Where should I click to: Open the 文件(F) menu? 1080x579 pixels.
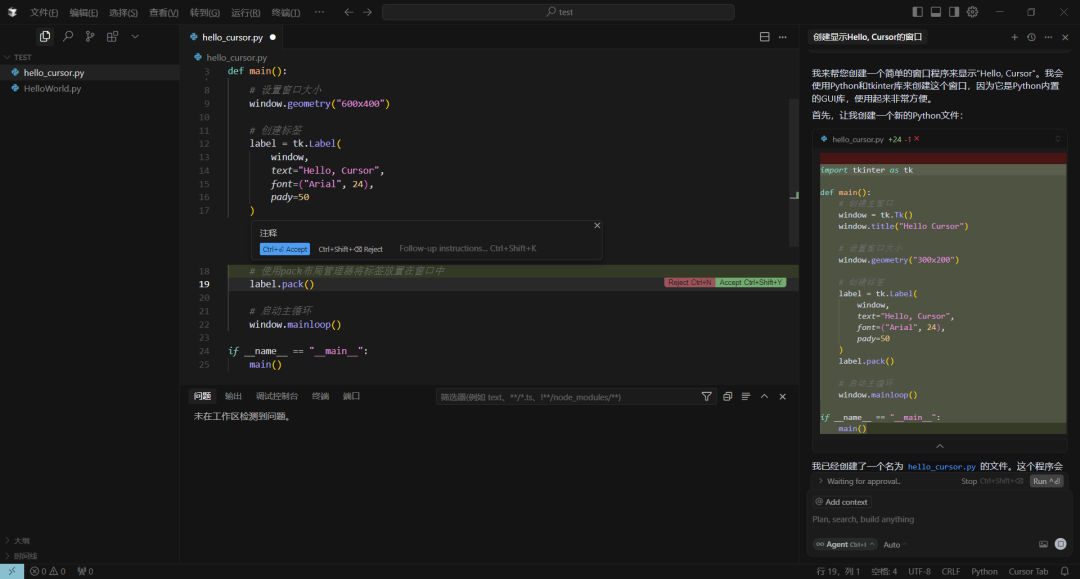43,12
